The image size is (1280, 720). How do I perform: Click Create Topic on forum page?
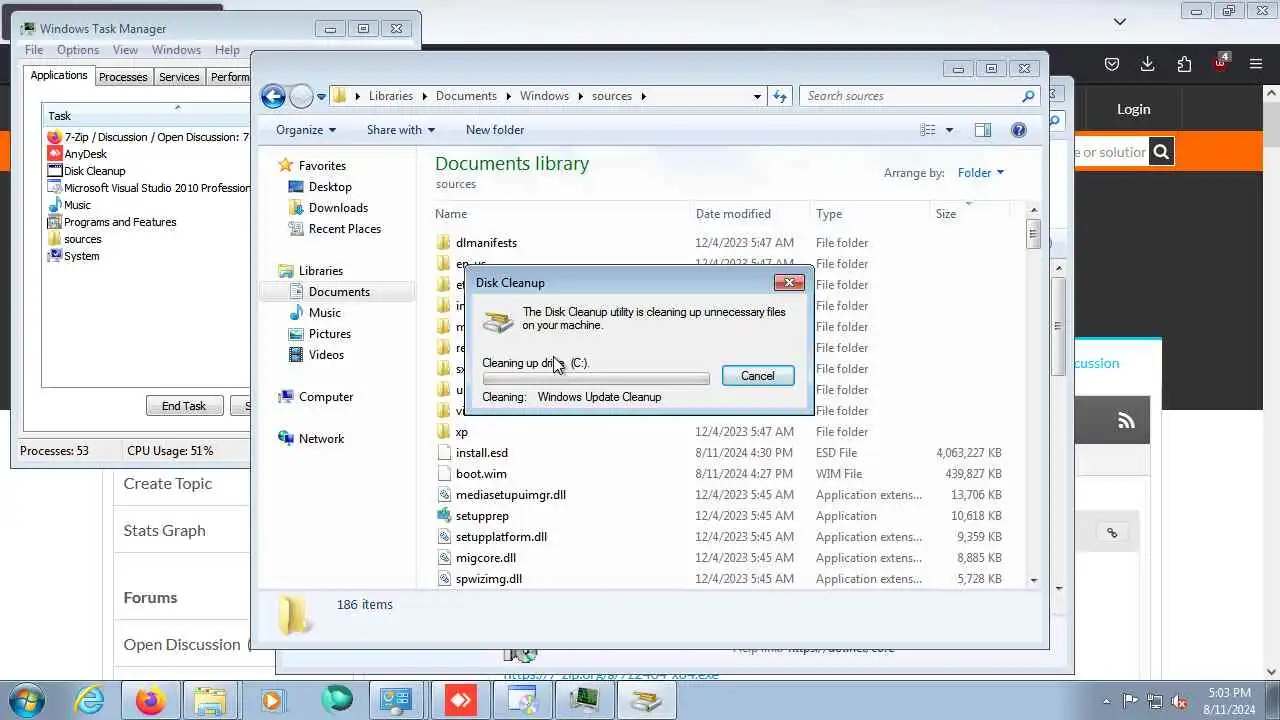click(x=168, y=484)
